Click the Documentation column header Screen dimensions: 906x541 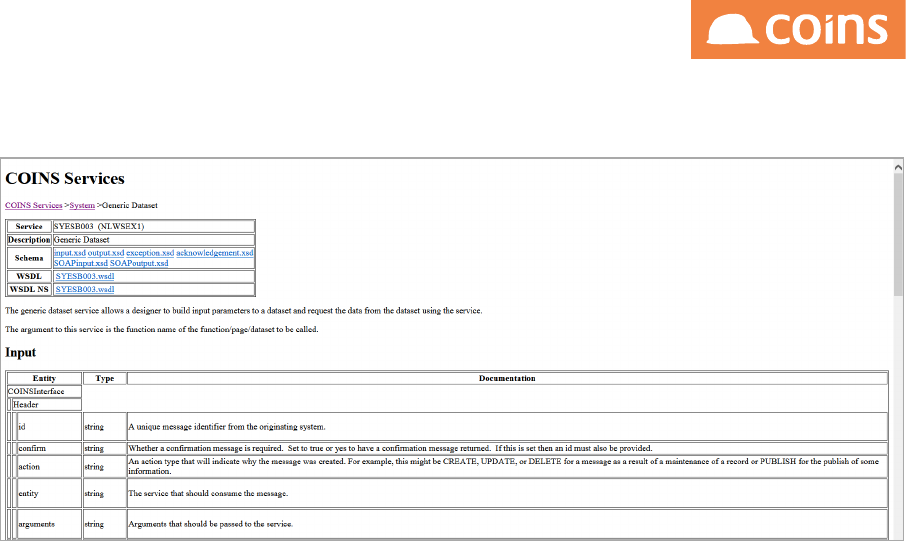tap(507, 378)
